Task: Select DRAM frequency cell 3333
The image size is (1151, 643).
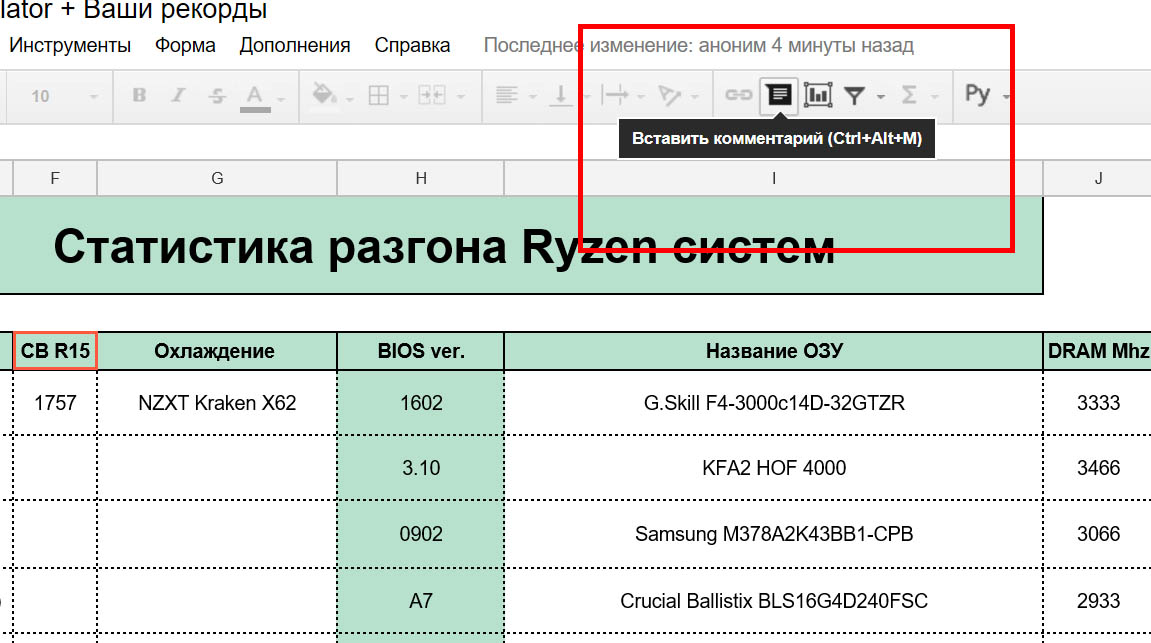Action: point(1097,403)
